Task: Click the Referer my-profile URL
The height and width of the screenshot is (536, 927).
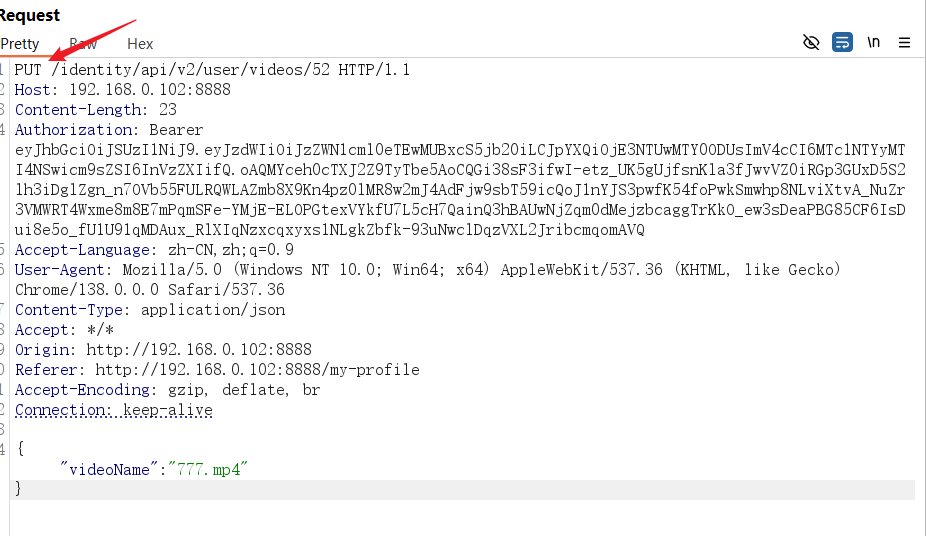Action: tap(257, 370)
